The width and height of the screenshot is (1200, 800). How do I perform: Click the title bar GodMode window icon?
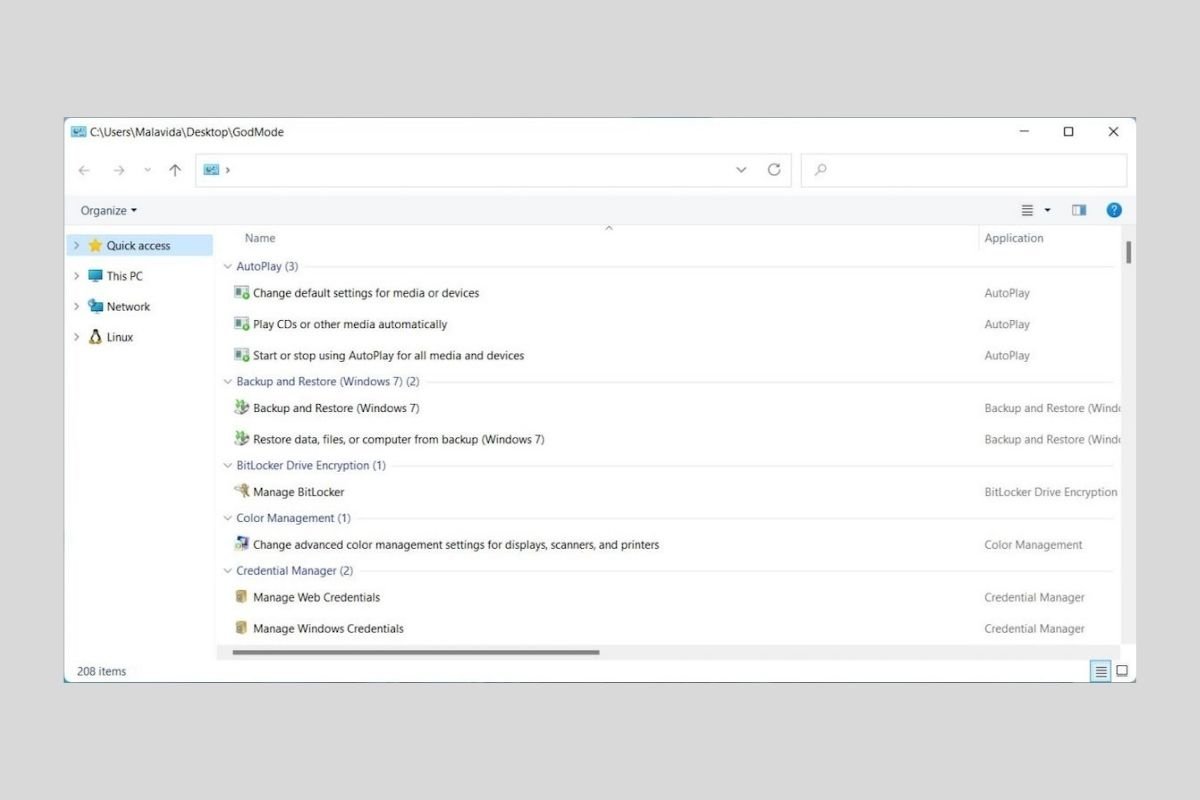tap(78, 131)
